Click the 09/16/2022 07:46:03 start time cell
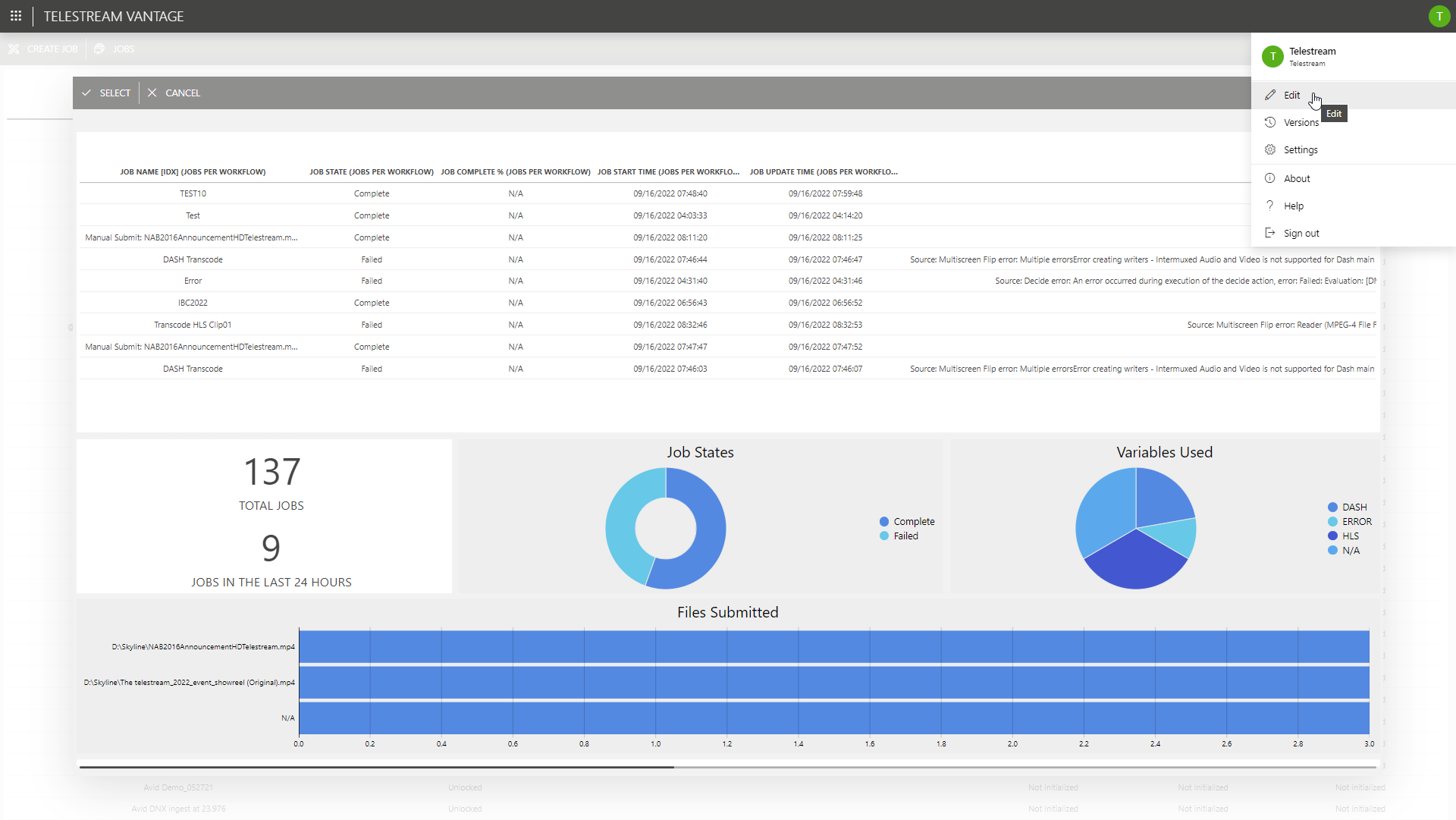This screenshot has height=820, width=1456. coord(670,369)
